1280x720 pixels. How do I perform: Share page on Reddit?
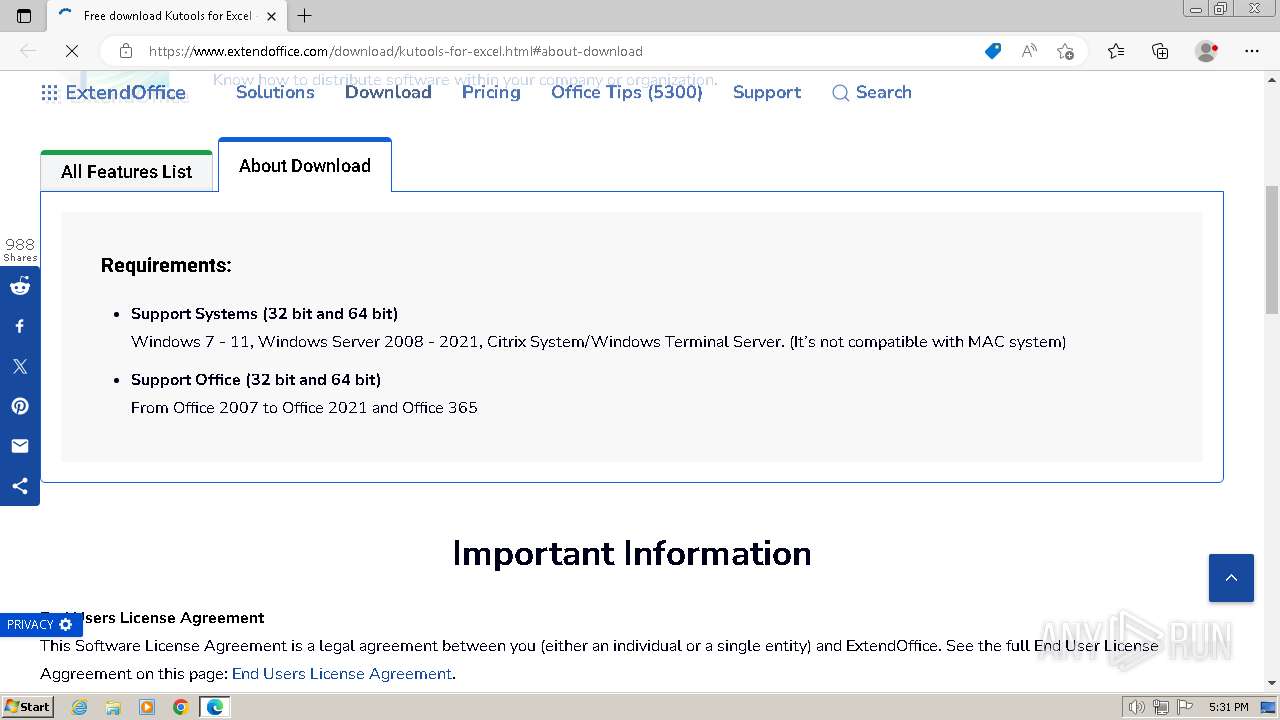pos(20,286)
